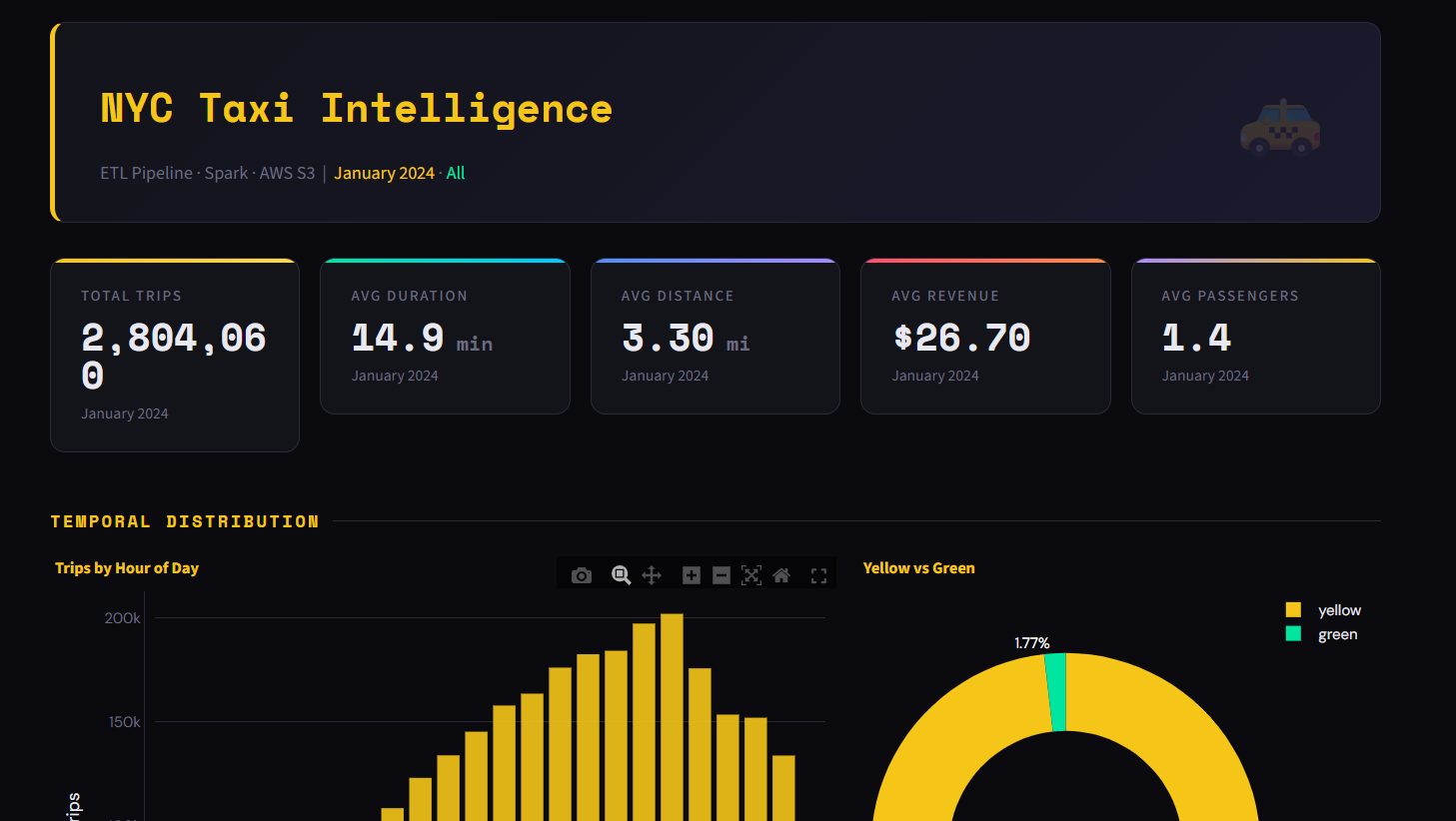Activate the zoom tool on the hourly chart
This screenshot has width=1456, height=821.
coord(621,575)
